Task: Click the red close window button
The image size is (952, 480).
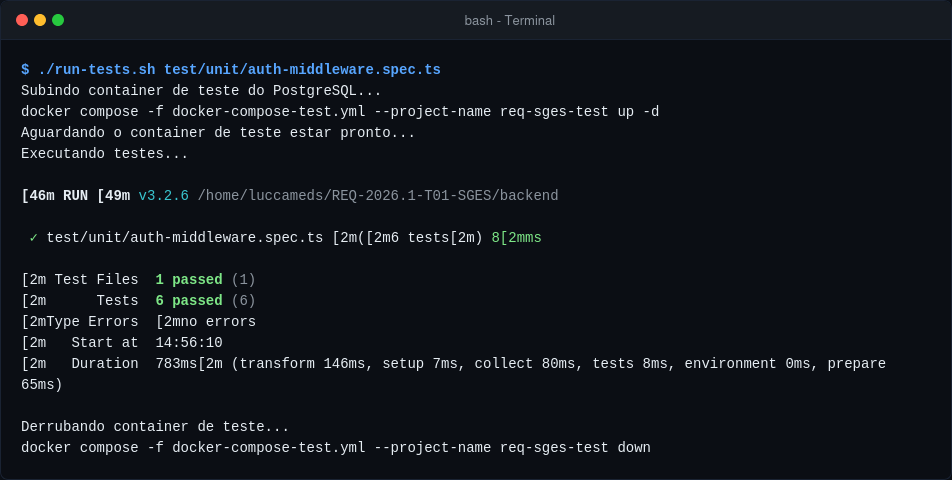Action: click(22, 20)
